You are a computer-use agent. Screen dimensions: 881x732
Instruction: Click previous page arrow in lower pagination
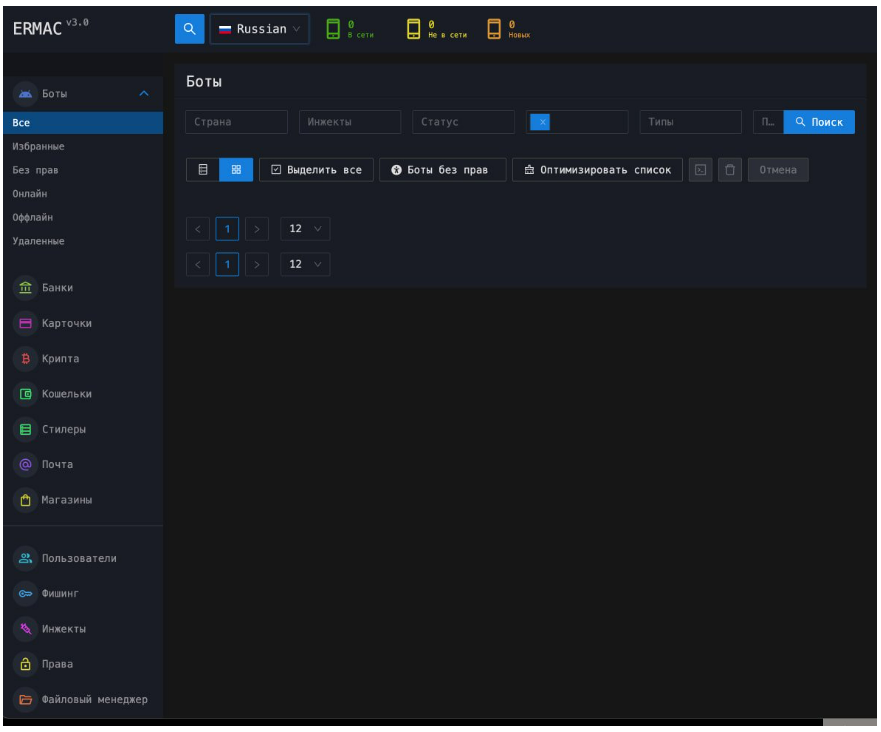pyautogui.click(x=198, y=264)
